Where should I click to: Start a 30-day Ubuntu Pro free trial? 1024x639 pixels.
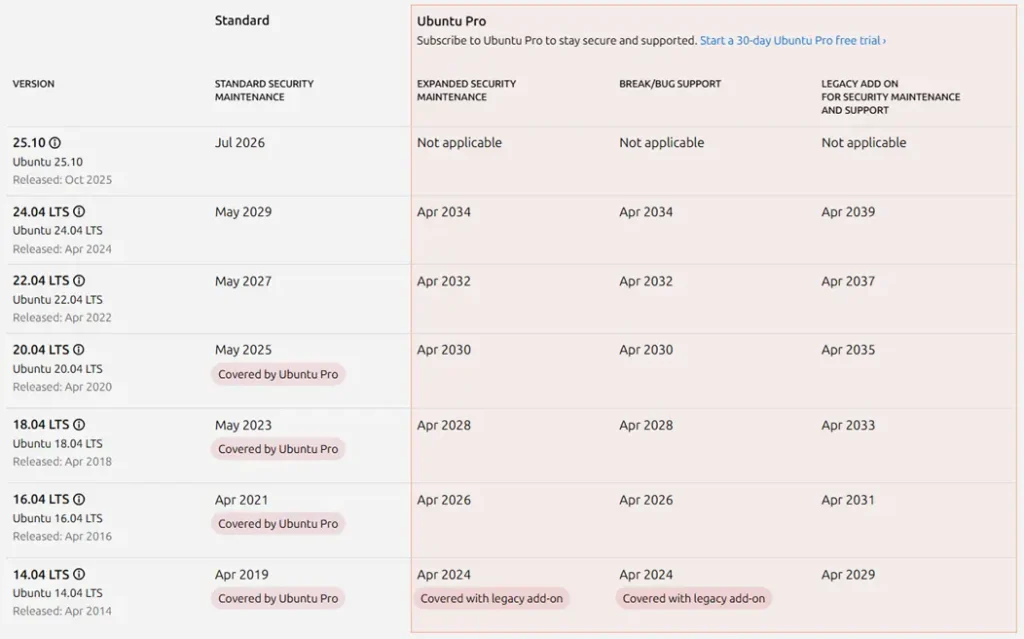pos(792,41)
